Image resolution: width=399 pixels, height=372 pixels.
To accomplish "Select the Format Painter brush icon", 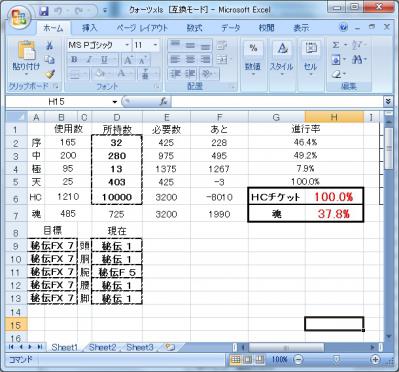I will pos(50,74).
